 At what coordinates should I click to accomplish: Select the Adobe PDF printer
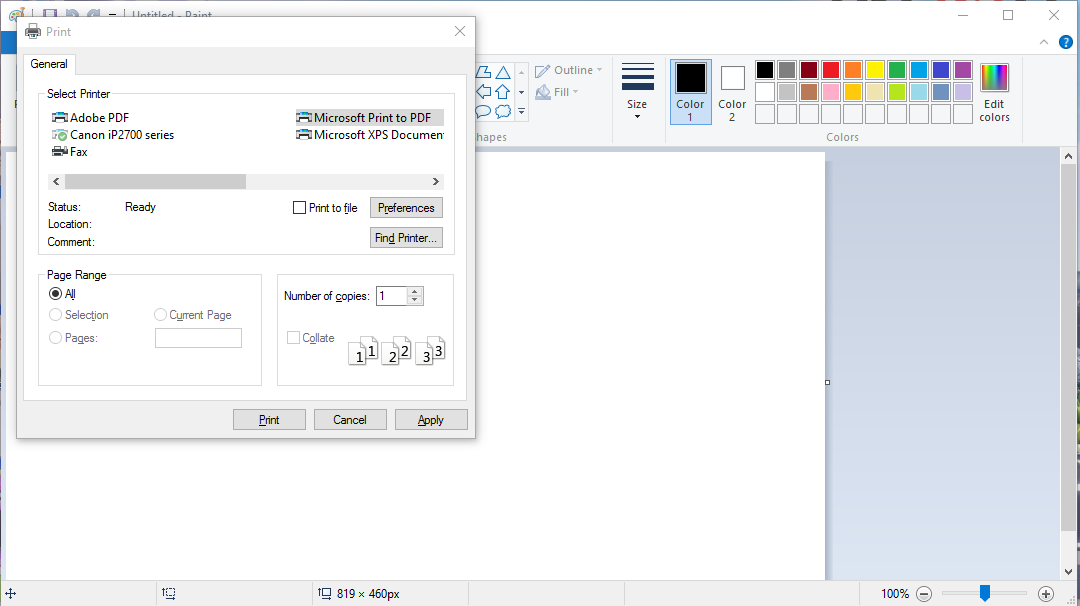[x=91, y=118]
